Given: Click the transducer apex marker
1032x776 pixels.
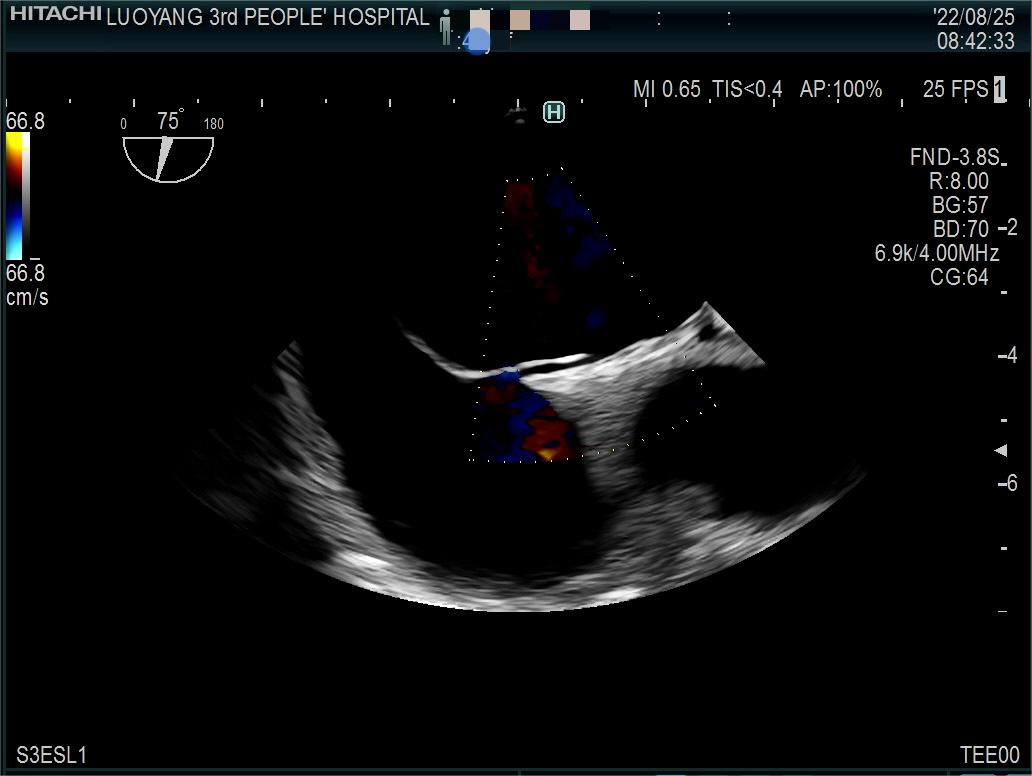Looking at the screenshot, I should point(517,111).
